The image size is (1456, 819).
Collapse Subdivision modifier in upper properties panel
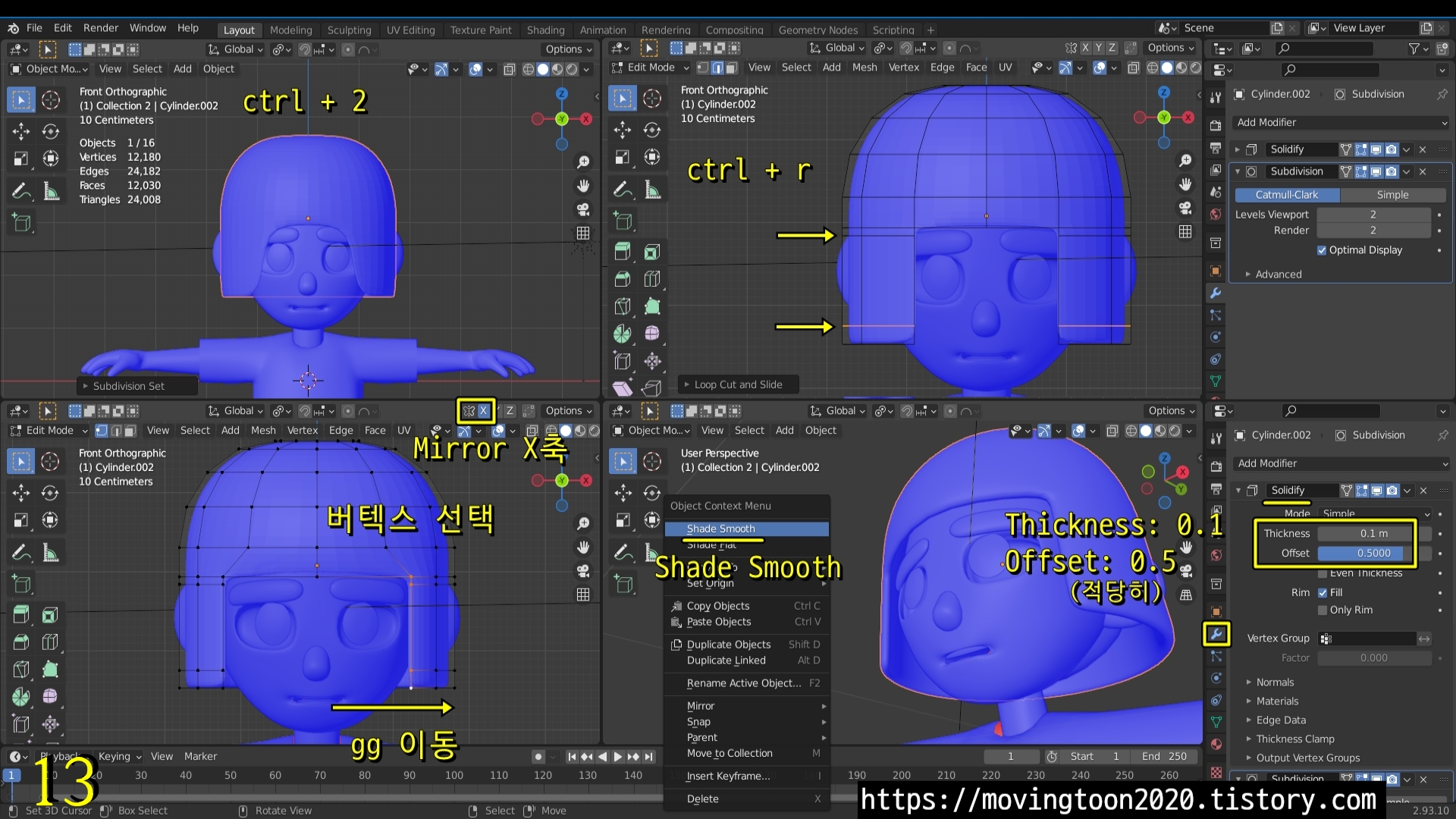point(1238,171)
